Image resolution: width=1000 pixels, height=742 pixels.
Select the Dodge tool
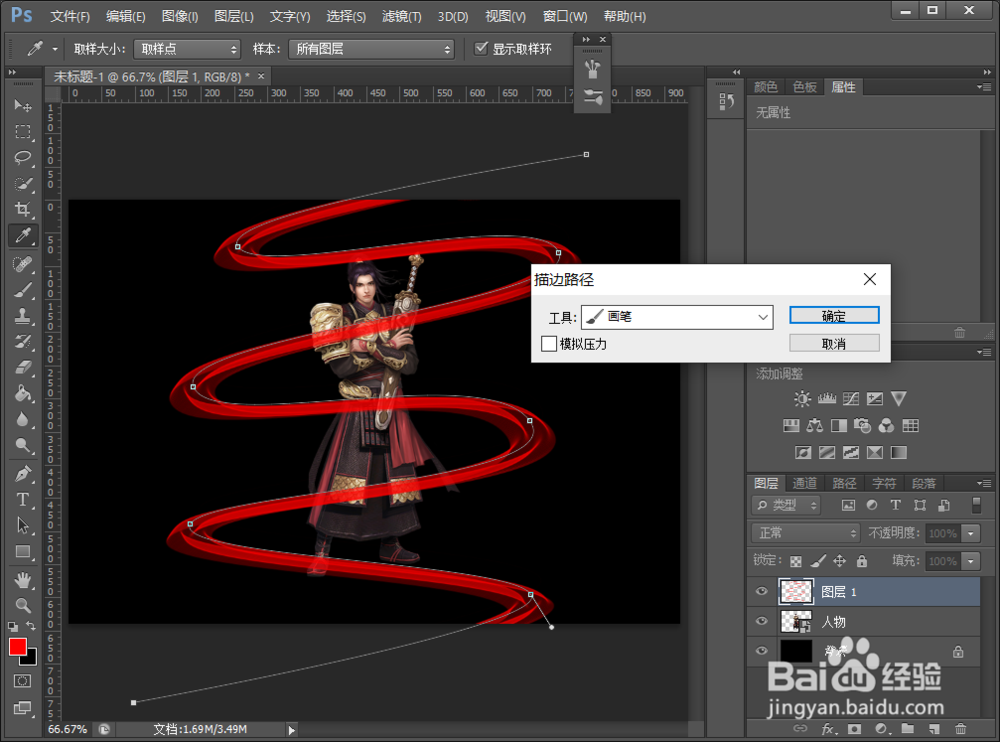coord(23,445)
